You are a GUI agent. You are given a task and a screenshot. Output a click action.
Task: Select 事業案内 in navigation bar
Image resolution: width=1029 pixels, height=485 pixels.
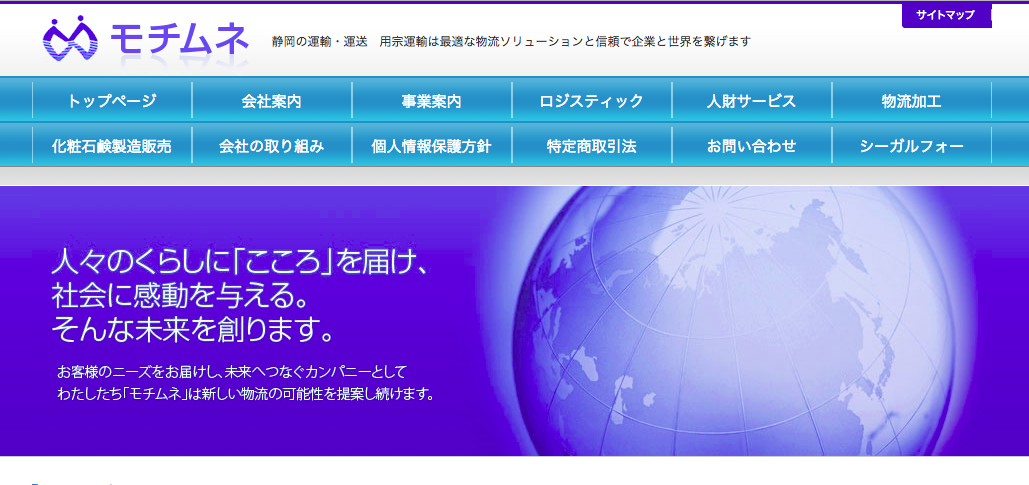432,101
